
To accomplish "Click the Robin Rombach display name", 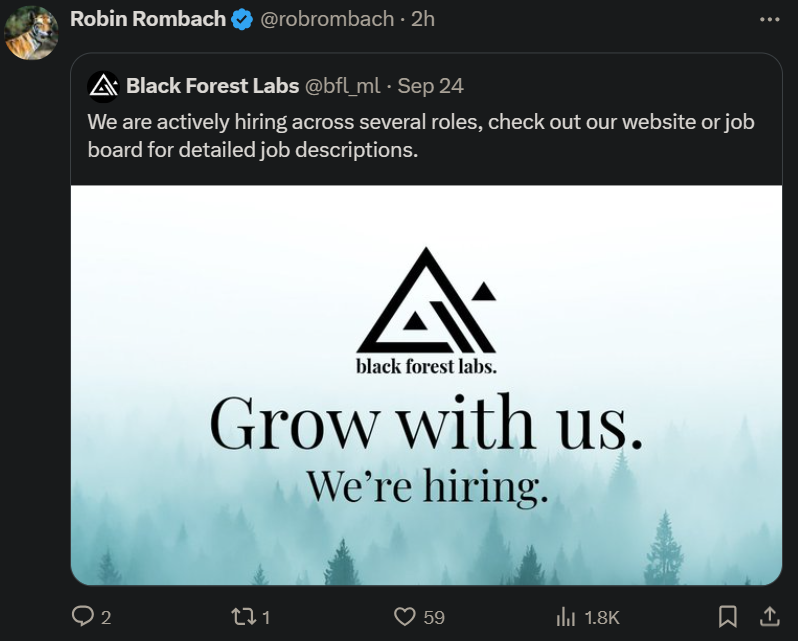I will point(148,19).
